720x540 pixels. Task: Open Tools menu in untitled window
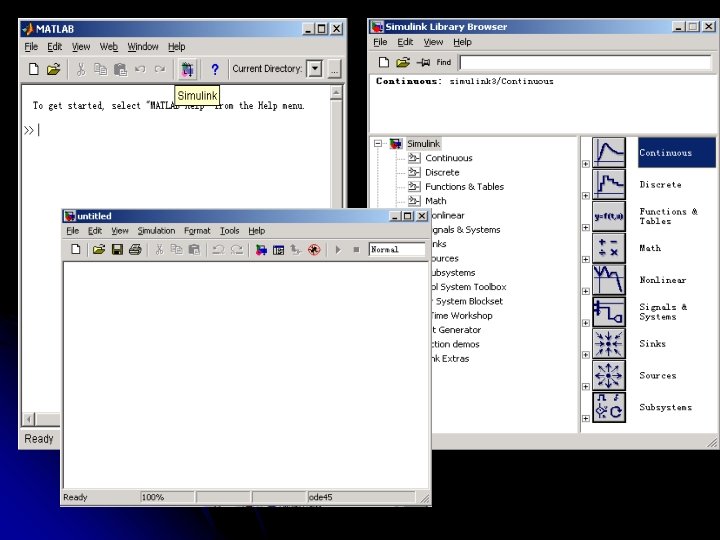[x=229, y=231]
